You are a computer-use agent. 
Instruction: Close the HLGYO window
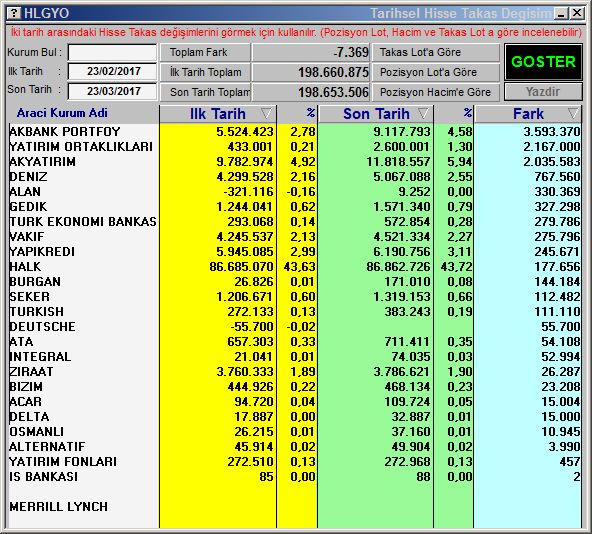(x=577, y=14)
